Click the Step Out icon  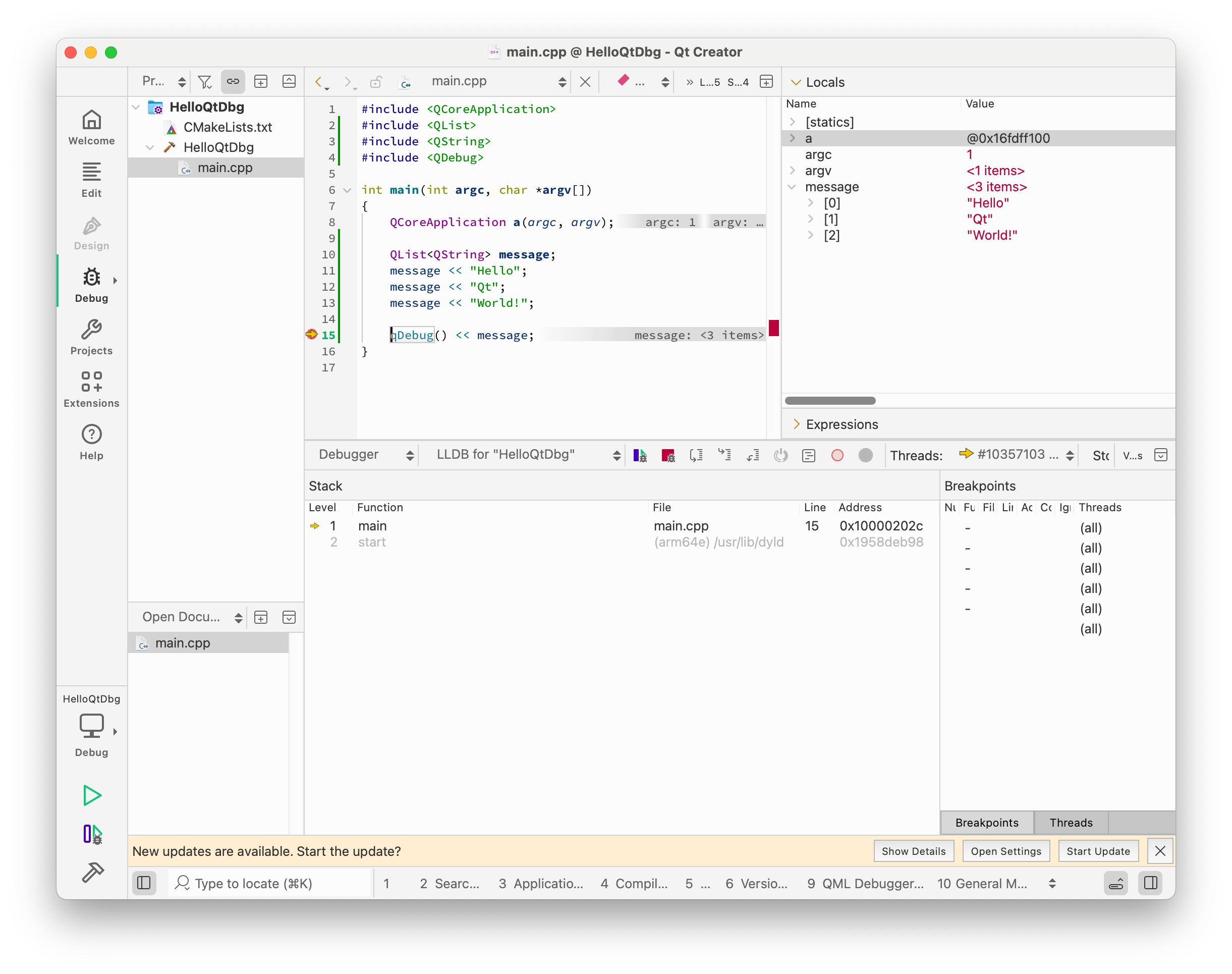pyautogui.click(x=753, y=455)
